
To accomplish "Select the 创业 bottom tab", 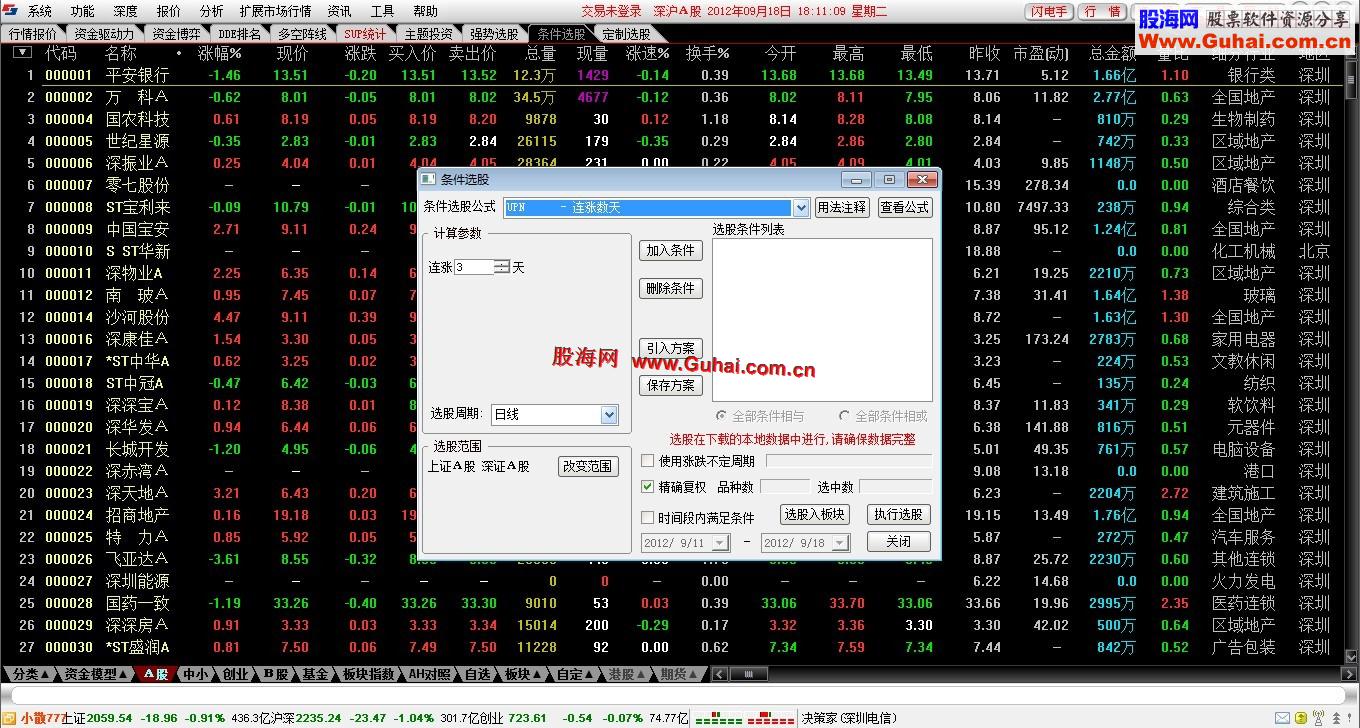I will [234, 675].
